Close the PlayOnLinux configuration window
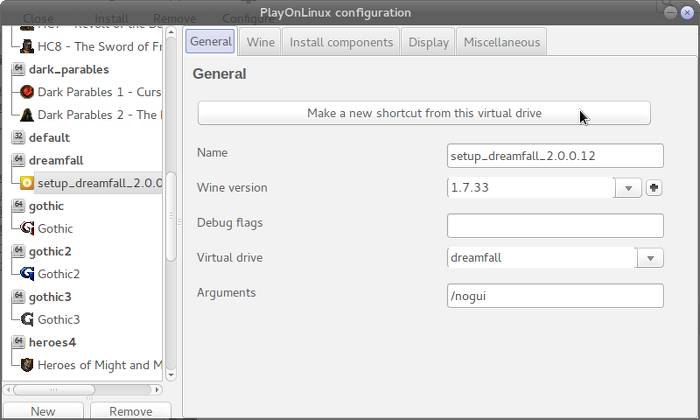 tap(687, 12)
